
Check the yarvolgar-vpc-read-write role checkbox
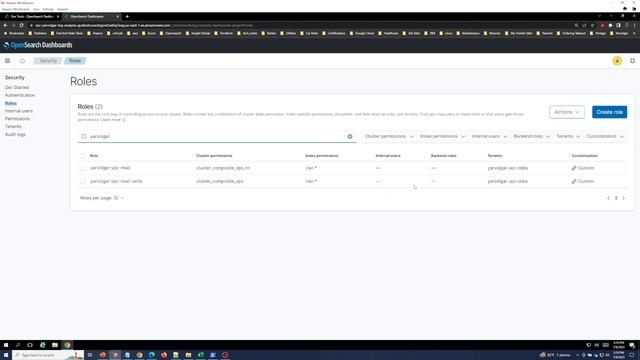click(83, 181)
